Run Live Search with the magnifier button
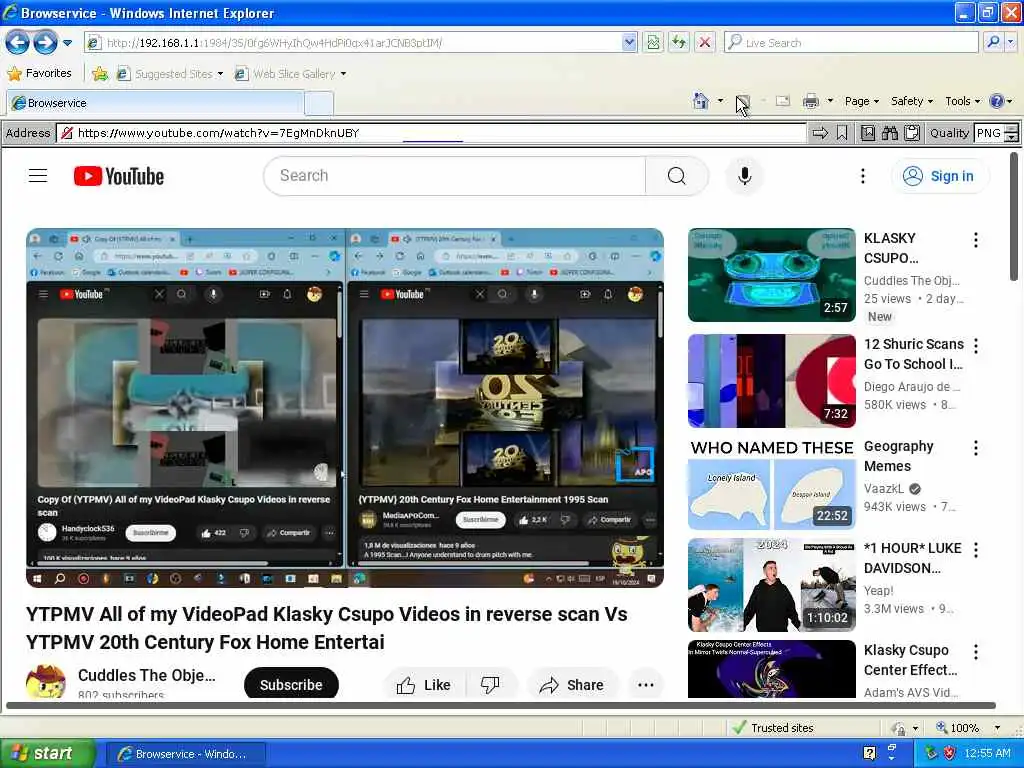The height and width of the screenshot is (768, 1024). point(993,43)
